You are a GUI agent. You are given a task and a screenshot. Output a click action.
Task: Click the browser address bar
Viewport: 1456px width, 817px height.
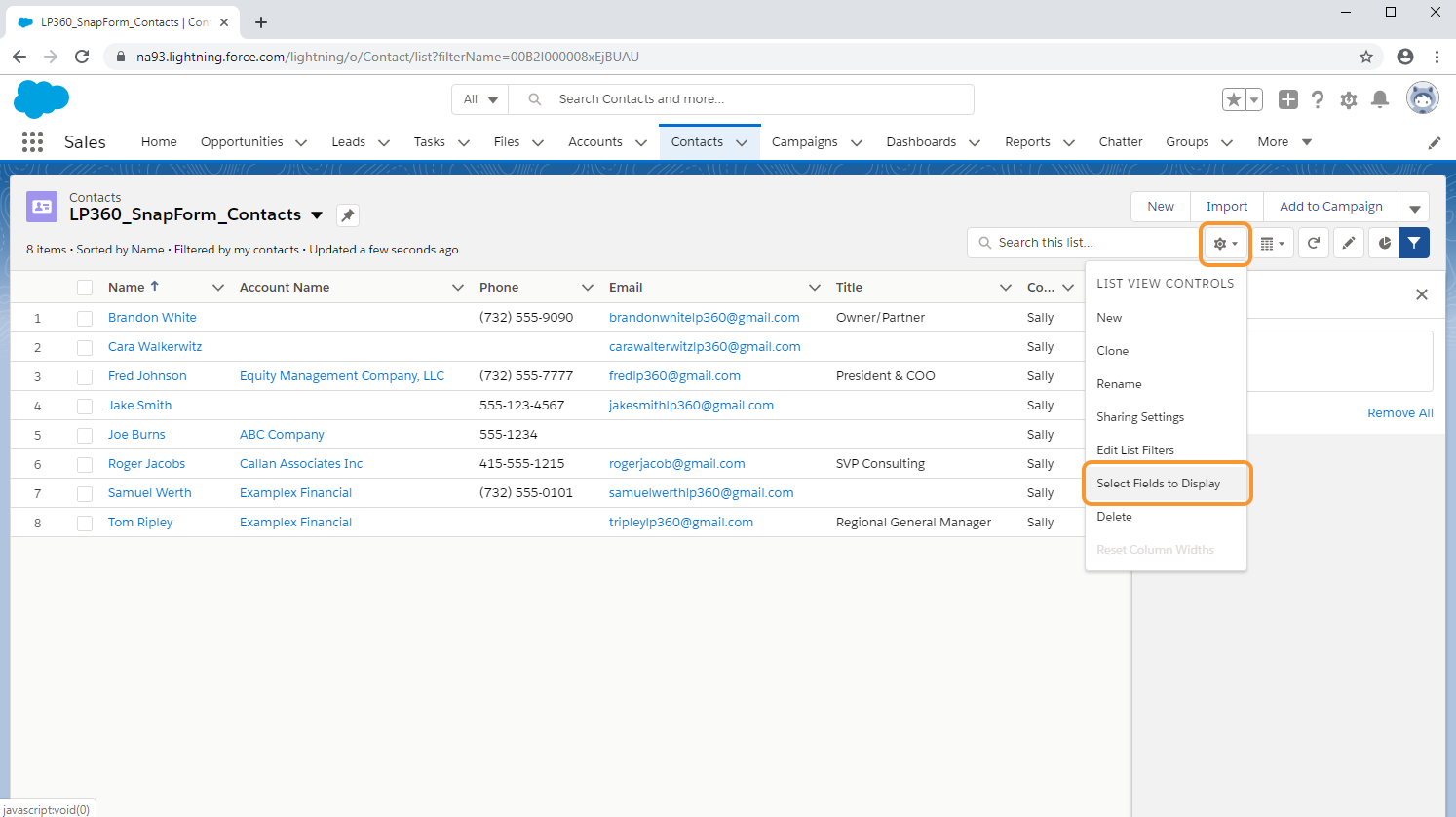tap(741, 57)
